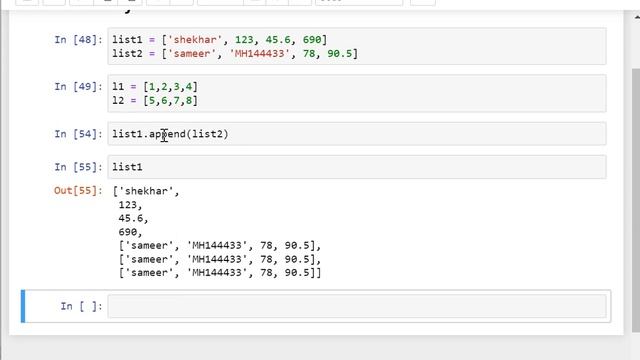Click the In [55]: prompt label
This screenshot has width=640, height=360.
click(78, 167)
